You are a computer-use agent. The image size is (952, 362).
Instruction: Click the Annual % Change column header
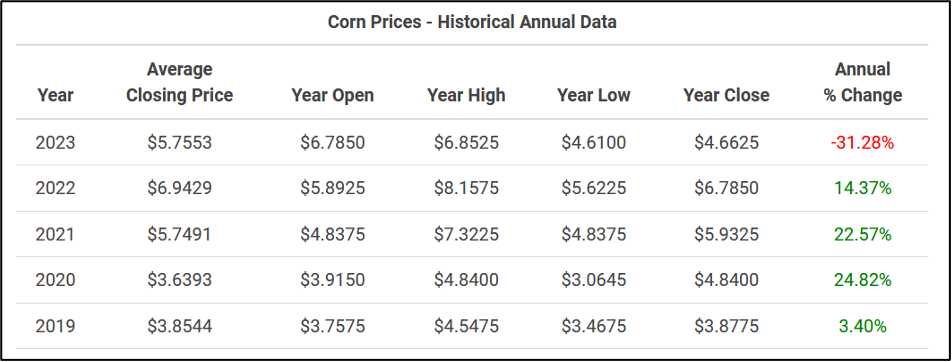863,82
